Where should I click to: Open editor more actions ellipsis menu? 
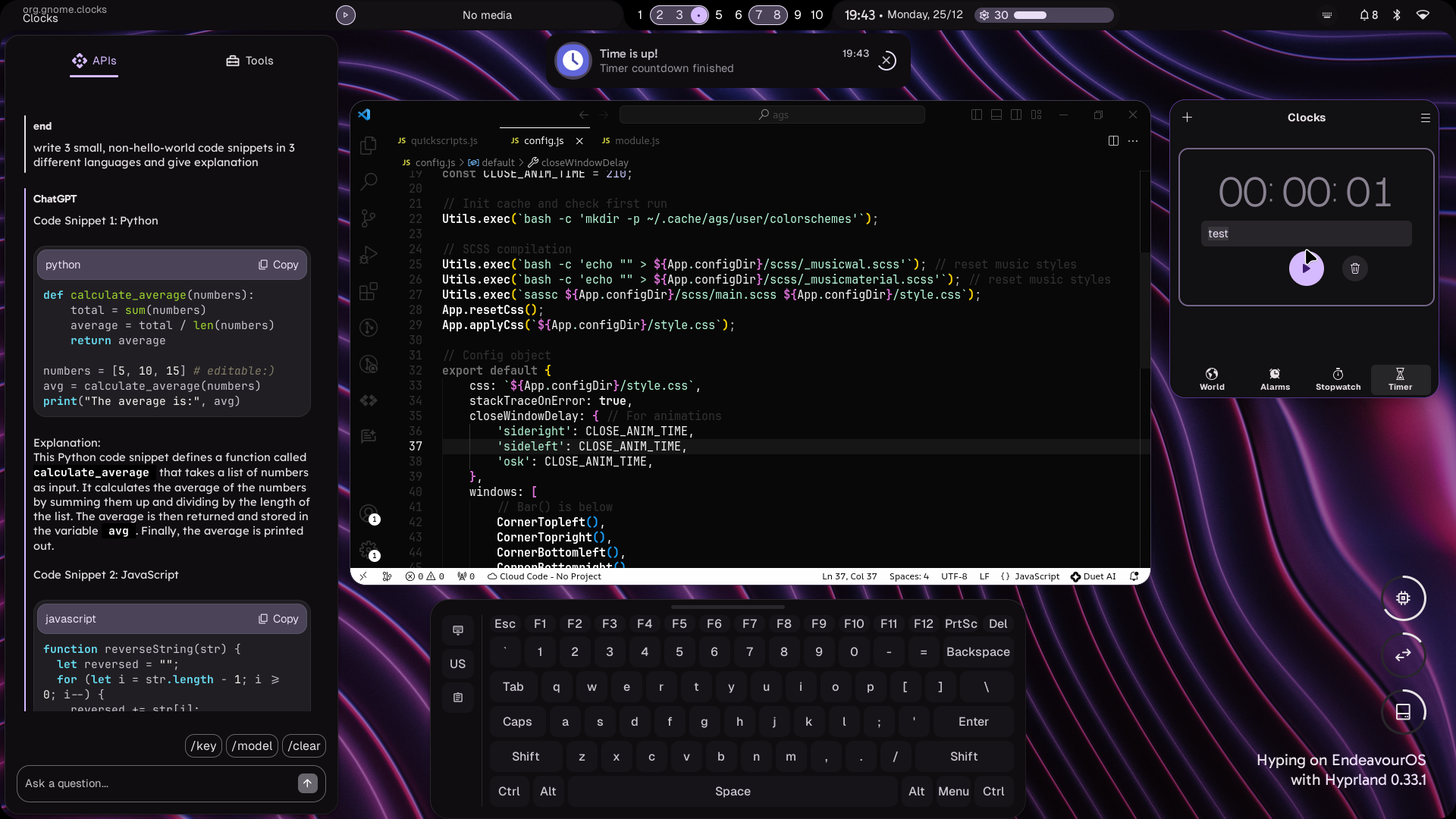[x=1133, y=141]
